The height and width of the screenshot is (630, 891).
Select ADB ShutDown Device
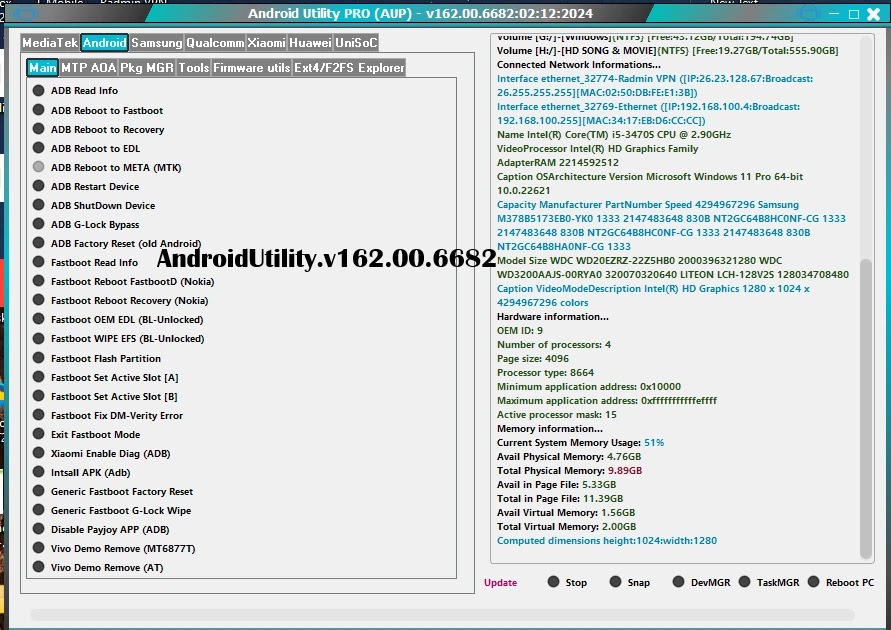tap(94, 205)
